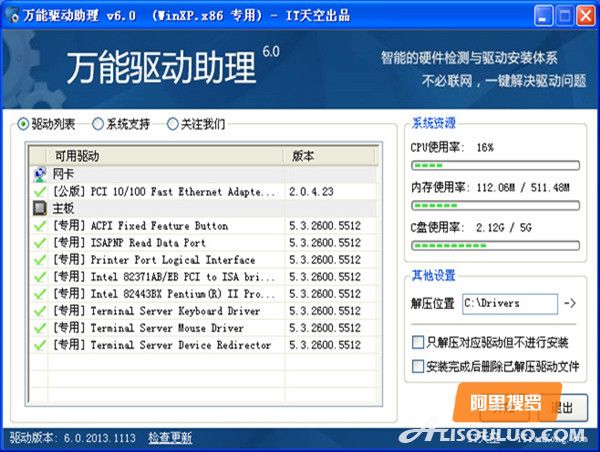Select the ACPI Fixed Feature Button row

click(204, 226)
